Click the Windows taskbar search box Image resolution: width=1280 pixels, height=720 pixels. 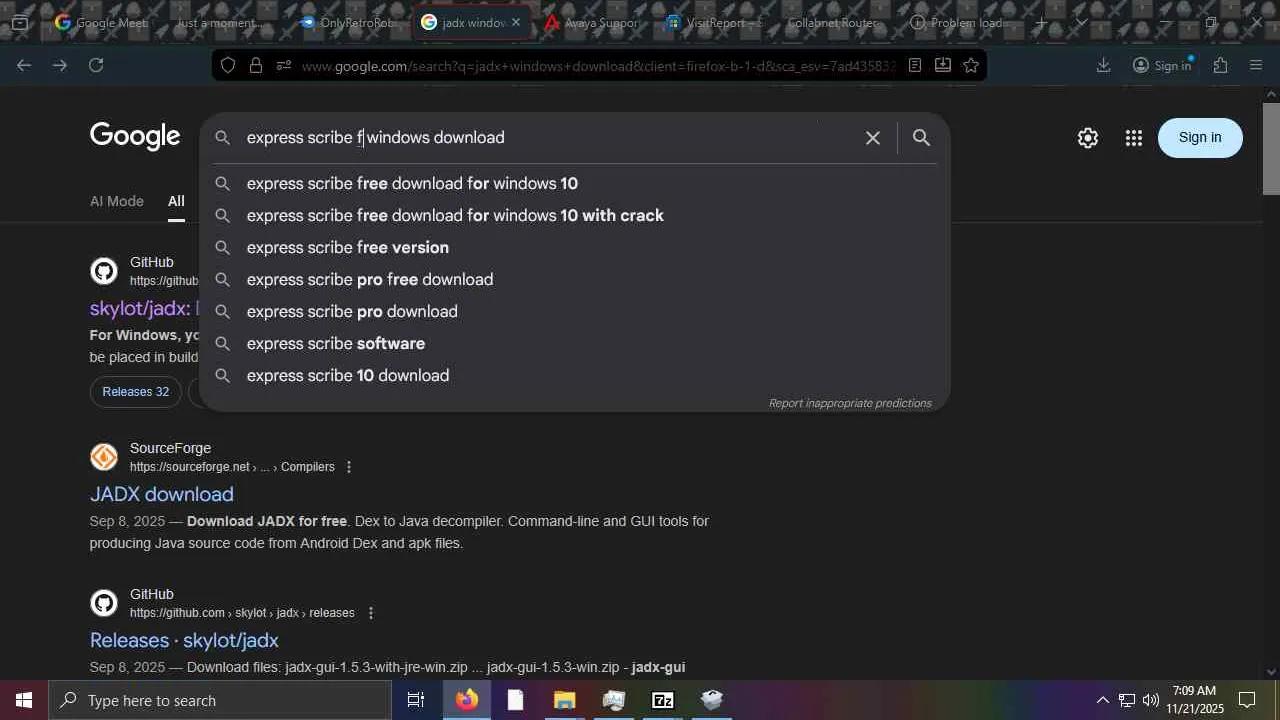coord(220,700)
